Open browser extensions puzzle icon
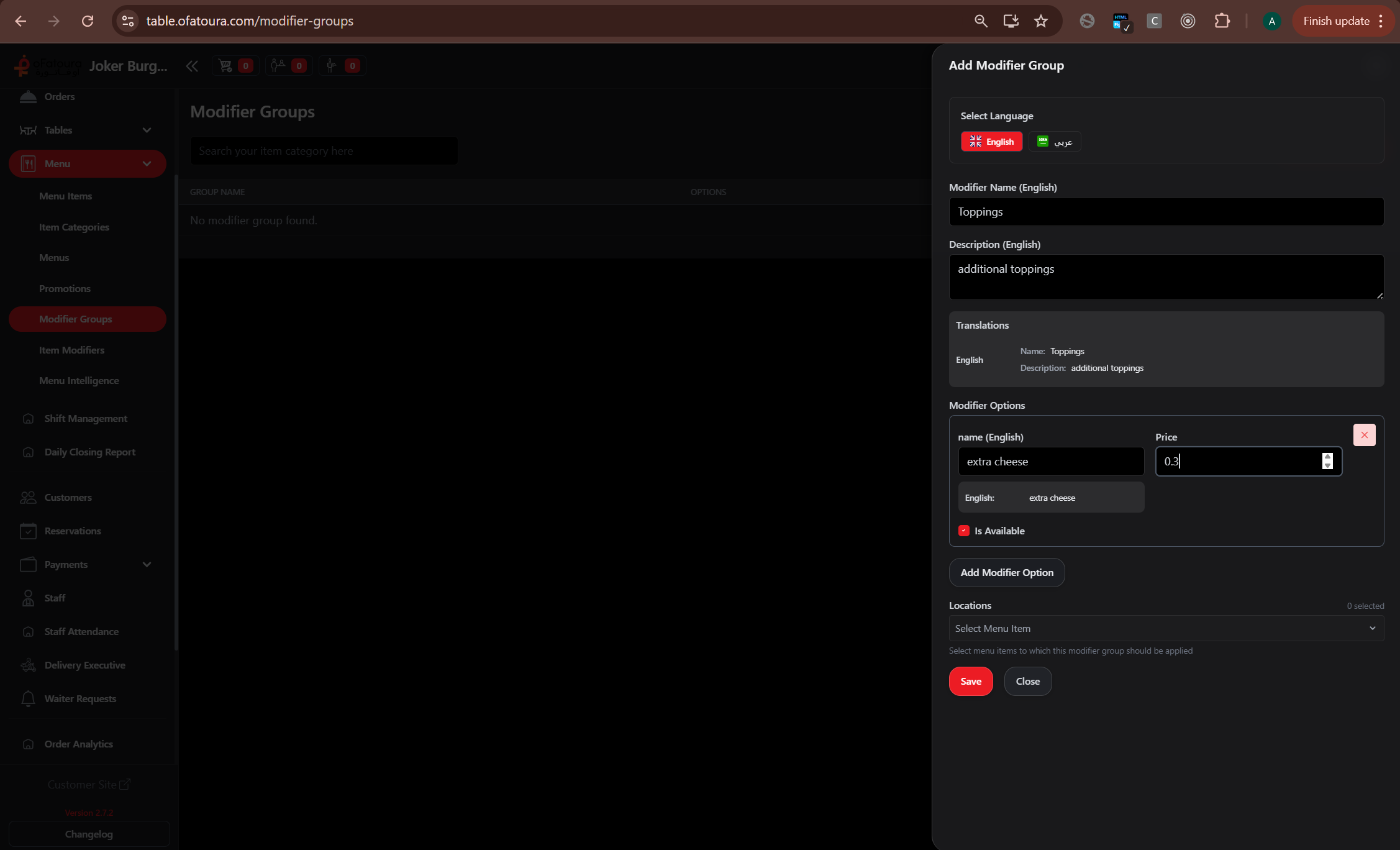The height and width of the screenshot is (850, 1400). [1222, 21]
